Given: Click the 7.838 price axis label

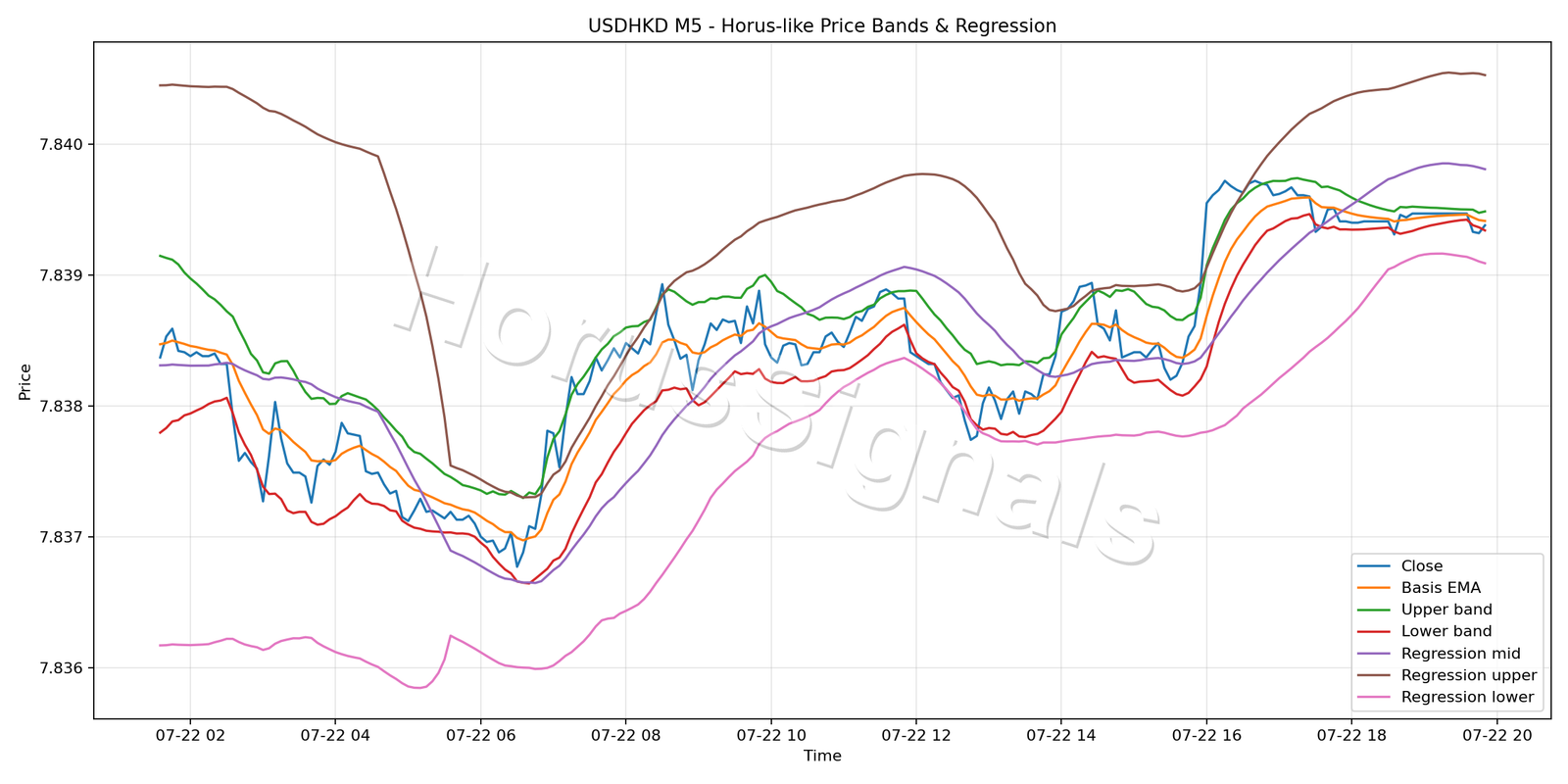Looking at the screenshot, I should coord(64,407).
